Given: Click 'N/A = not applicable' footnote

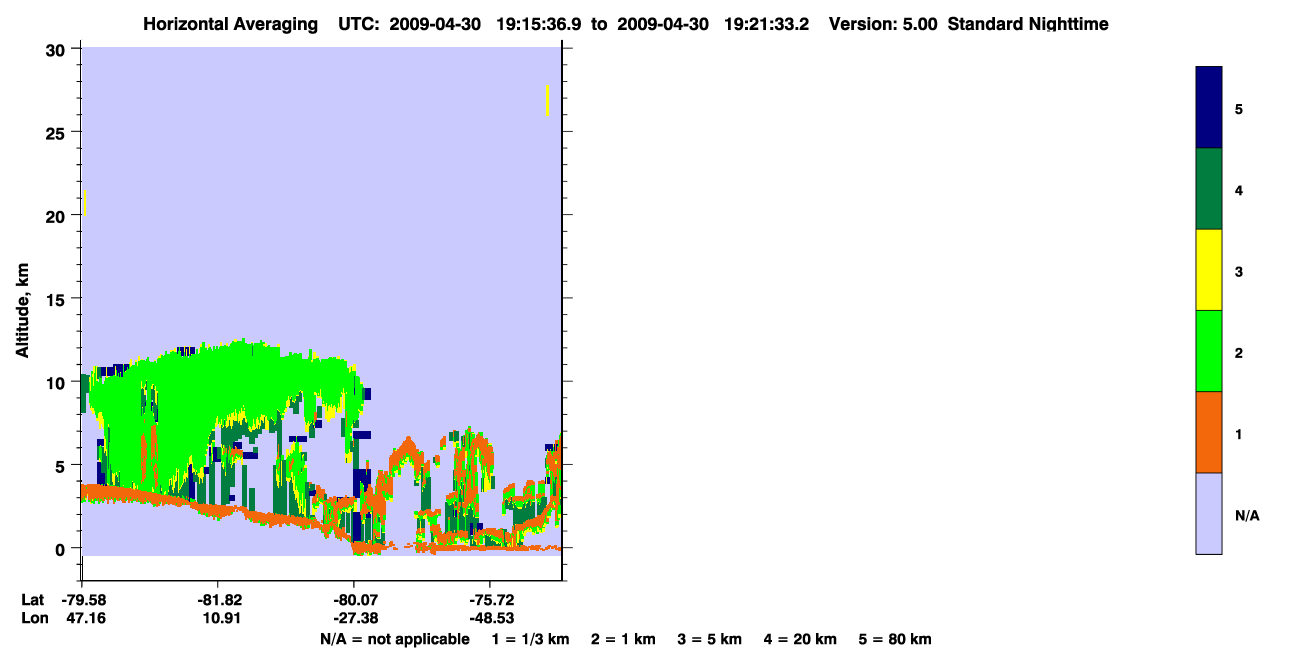Looking at the screenshot, I should pos(394,639).
